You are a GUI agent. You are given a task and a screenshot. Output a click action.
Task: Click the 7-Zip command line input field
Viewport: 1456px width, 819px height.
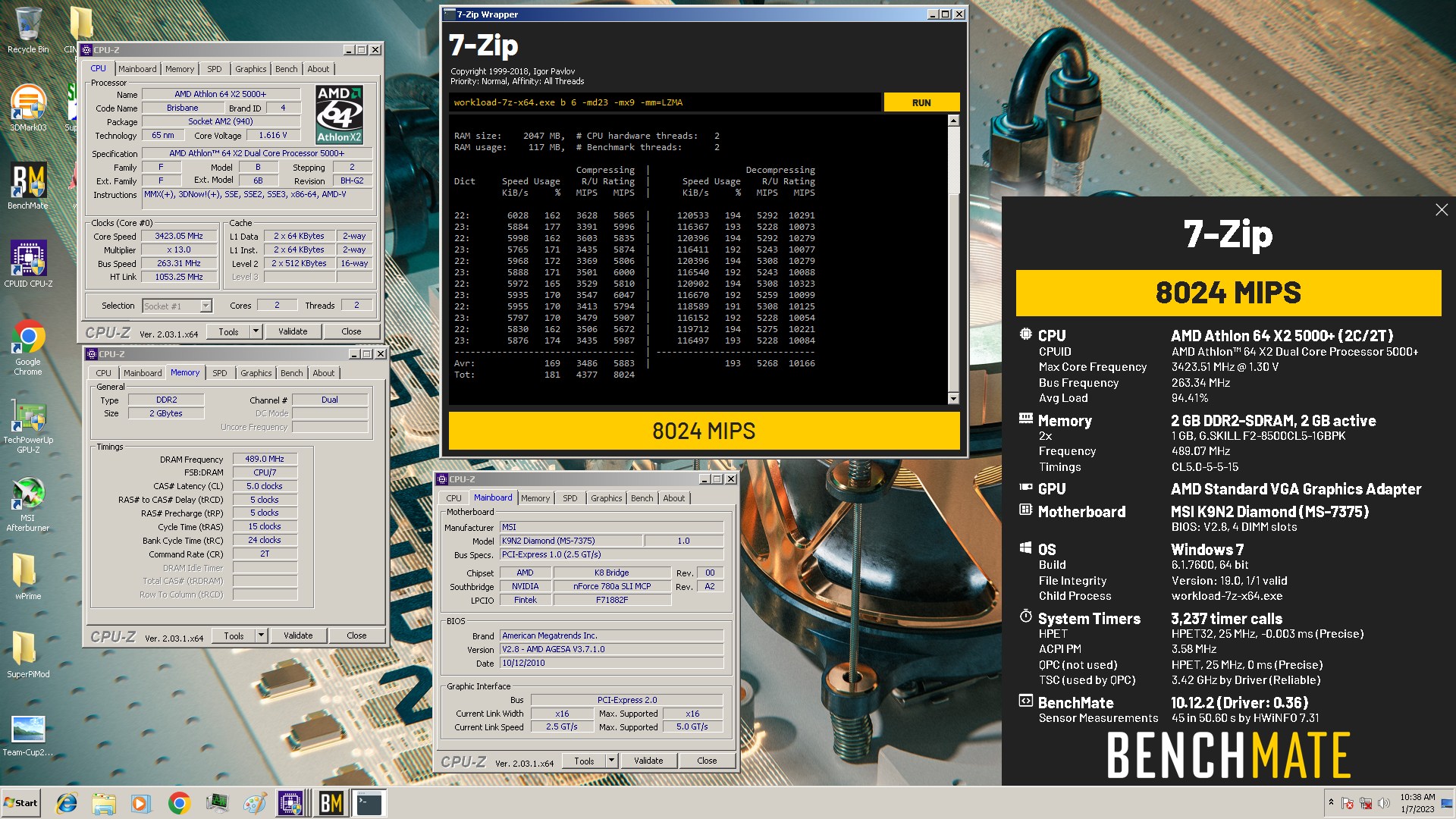click(665, 102)
